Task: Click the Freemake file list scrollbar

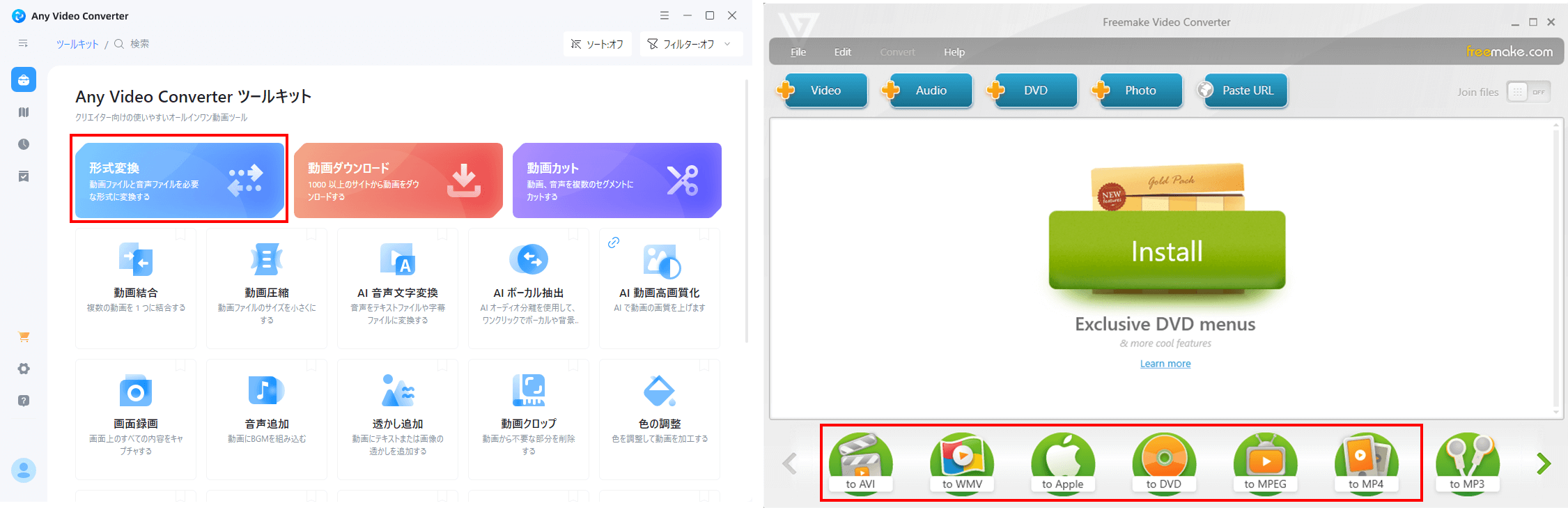Action: click(1556, 268)
